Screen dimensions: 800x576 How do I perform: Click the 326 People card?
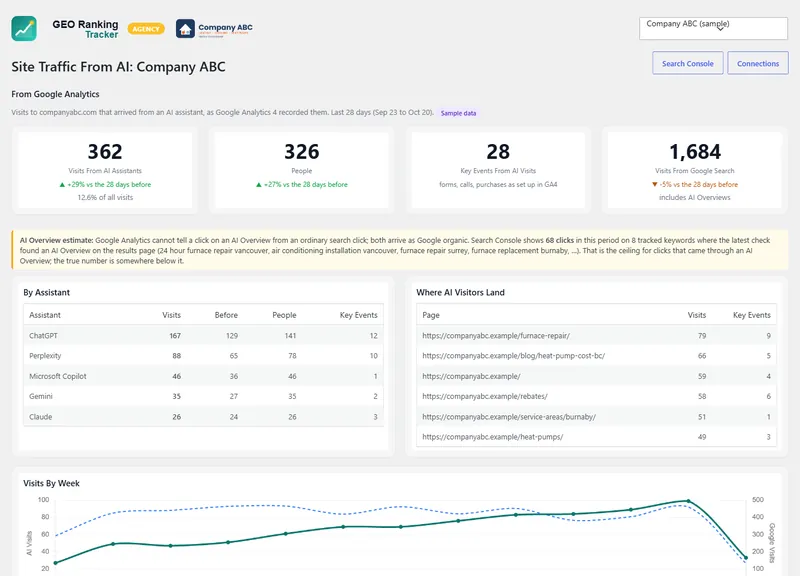302,170
